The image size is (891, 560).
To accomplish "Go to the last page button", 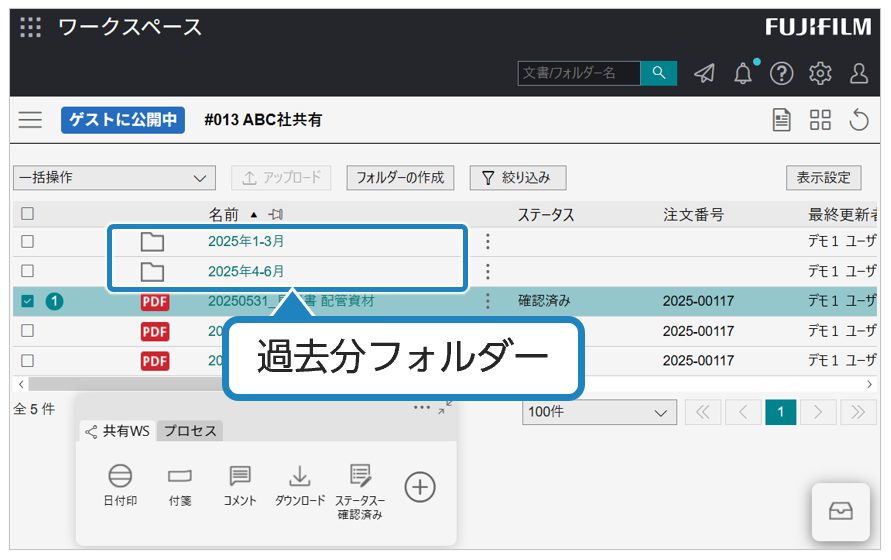I will (857, 412).
